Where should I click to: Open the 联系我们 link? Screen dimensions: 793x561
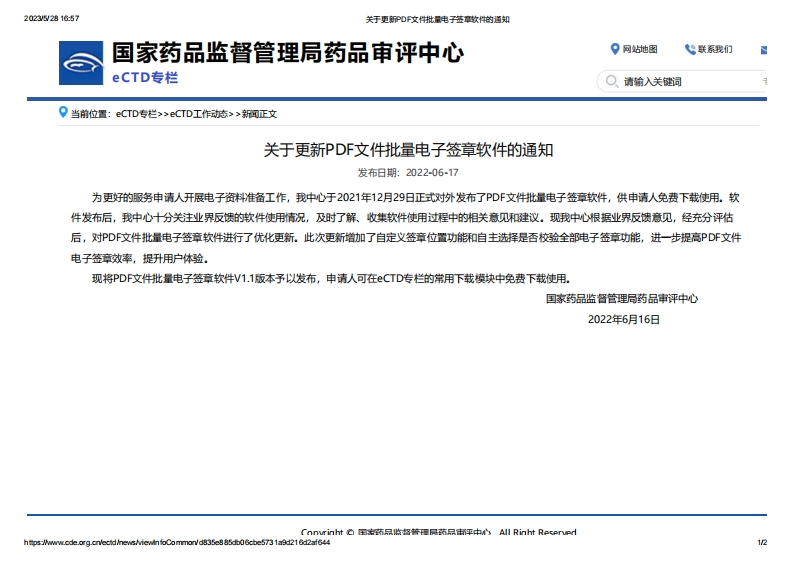coord(715,49)
